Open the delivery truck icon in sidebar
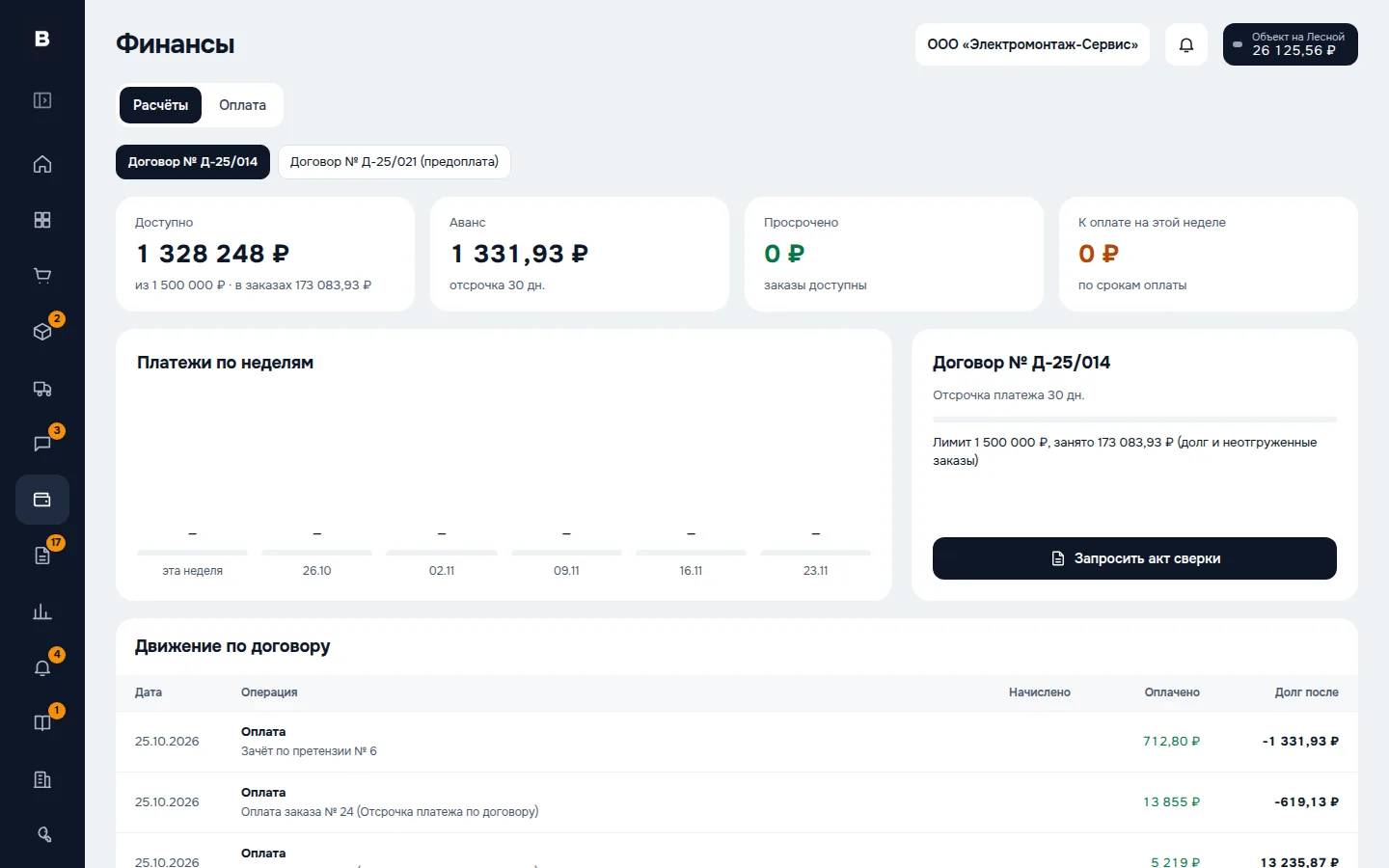The width and height of the screenshot is (1389, 868). pyautogui.click(x=42, y=388)
